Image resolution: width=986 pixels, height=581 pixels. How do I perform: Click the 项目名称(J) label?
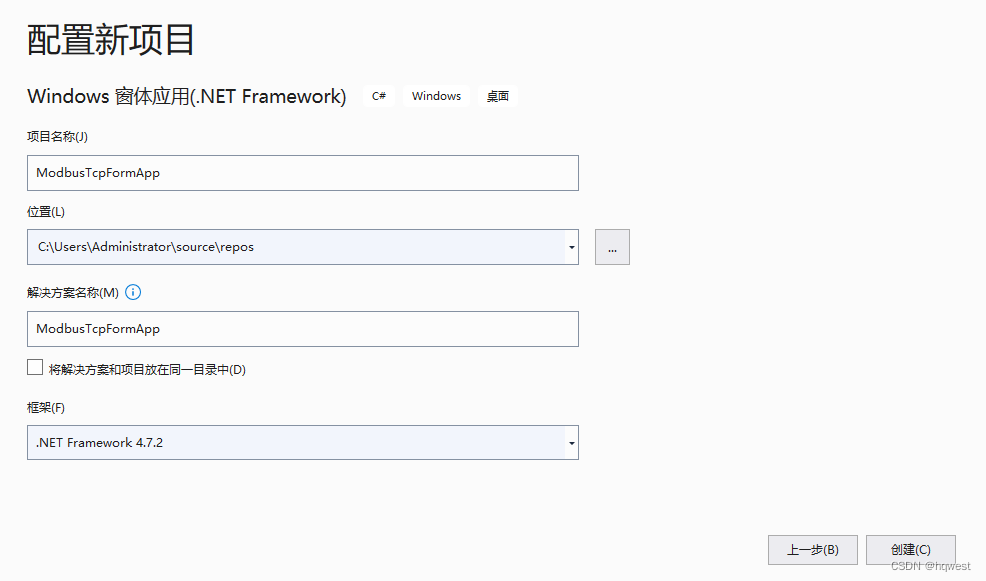tap(57, 136)
